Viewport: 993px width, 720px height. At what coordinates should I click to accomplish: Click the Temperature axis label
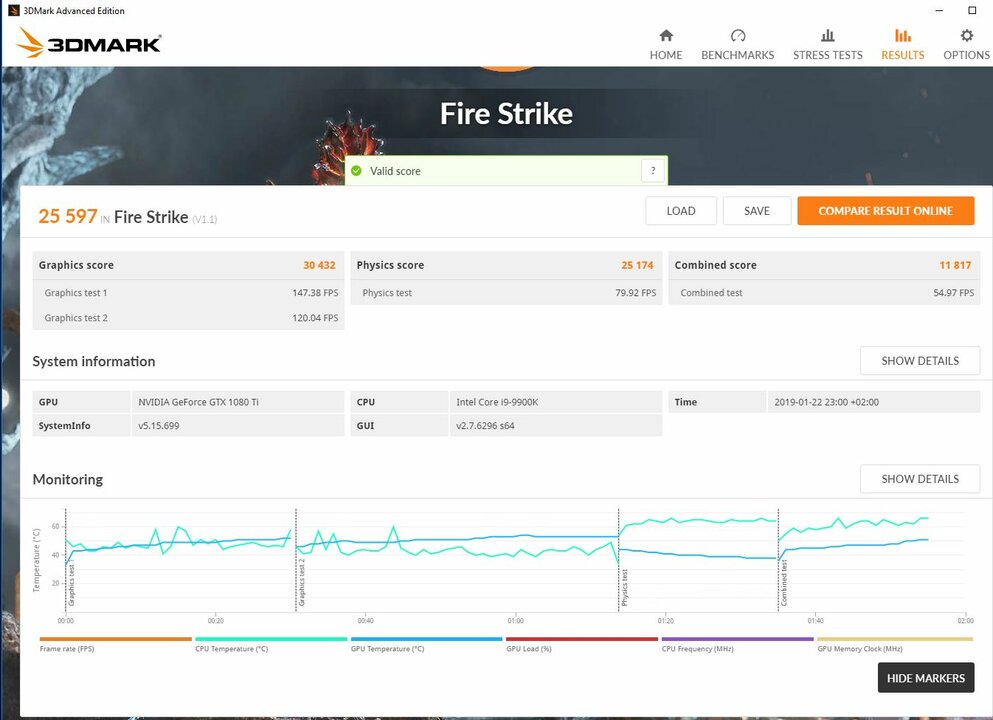click(36, 560)
